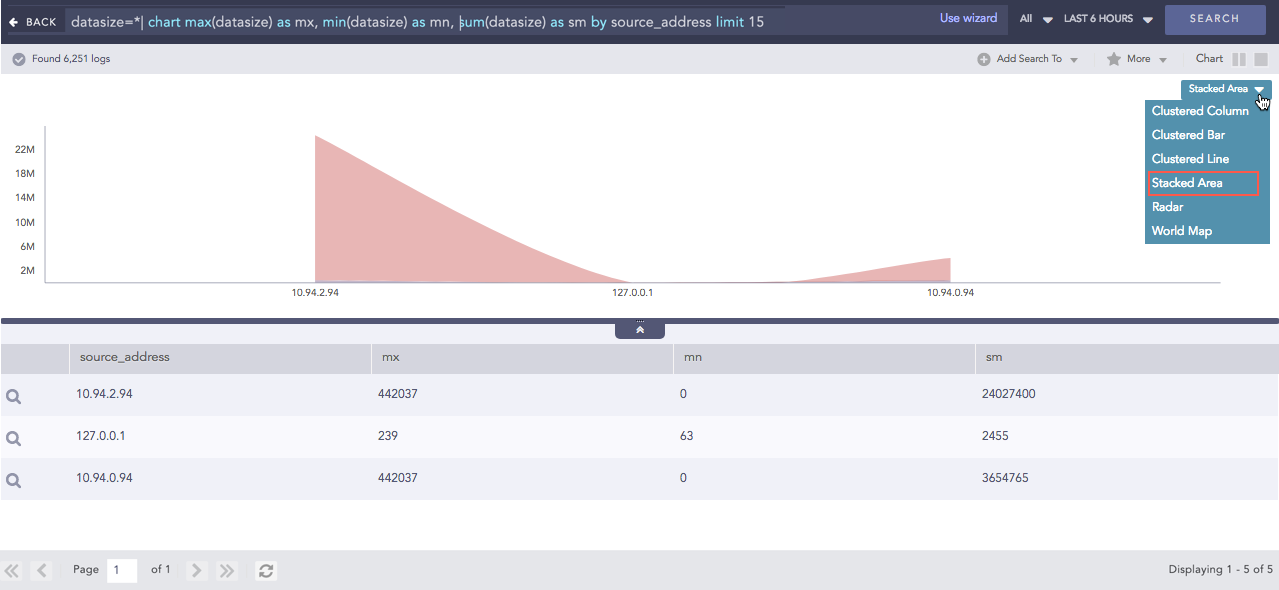Collapse the chart with the up arrow control
The image size is (1279, 590).
(639, 328)
